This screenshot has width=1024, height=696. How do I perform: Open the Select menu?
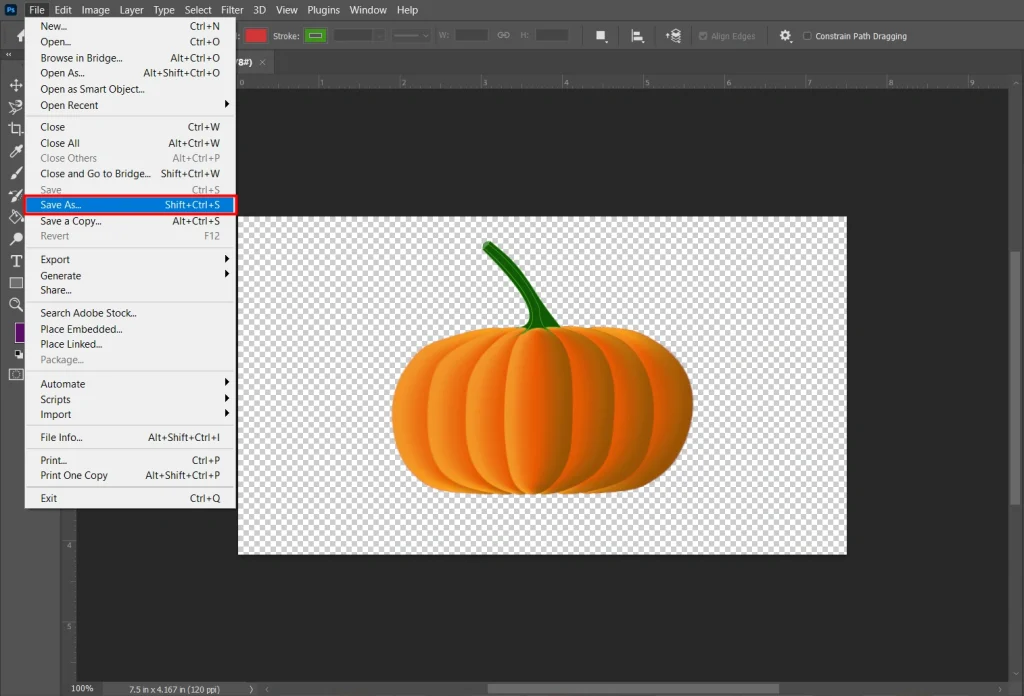(x=198, y=10)
